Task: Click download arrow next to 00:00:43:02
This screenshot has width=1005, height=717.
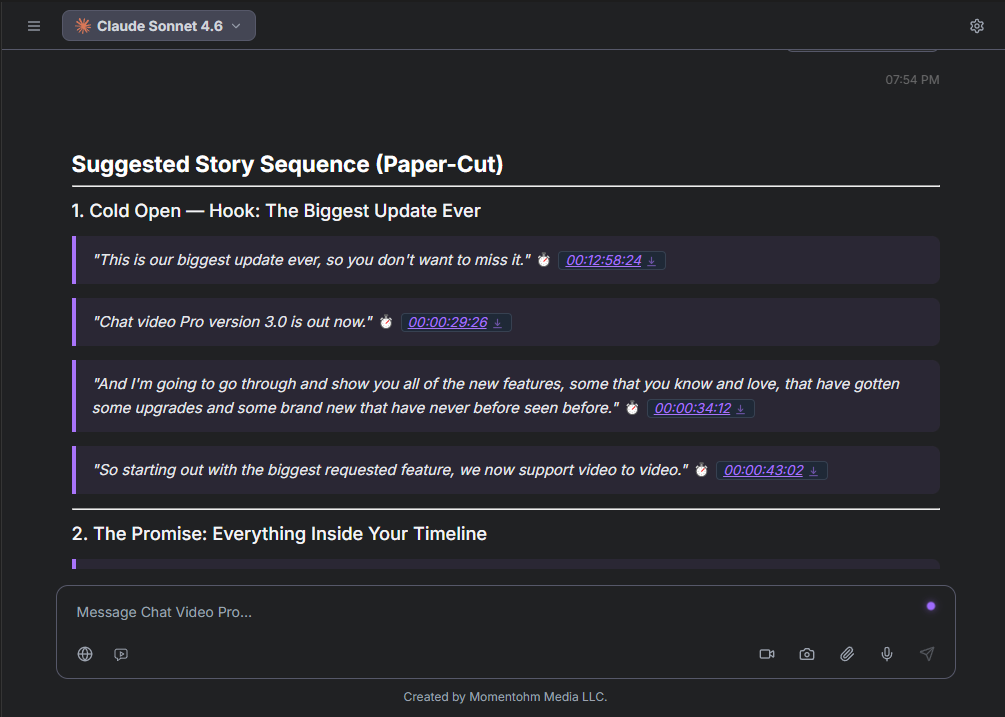Action: (813, 471)
